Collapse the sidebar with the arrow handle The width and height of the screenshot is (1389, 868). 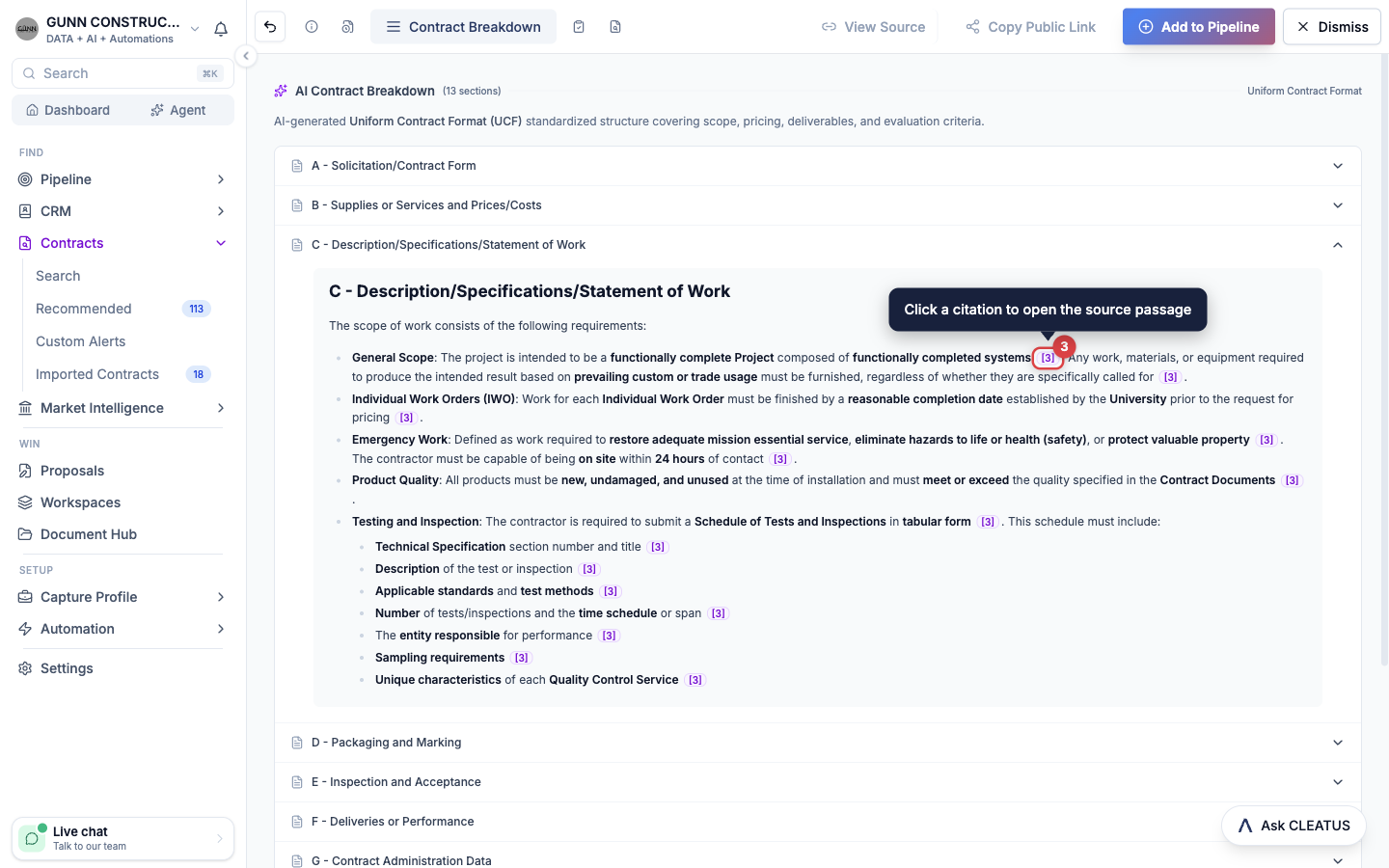pyautogui.click(x=246, y=56)
